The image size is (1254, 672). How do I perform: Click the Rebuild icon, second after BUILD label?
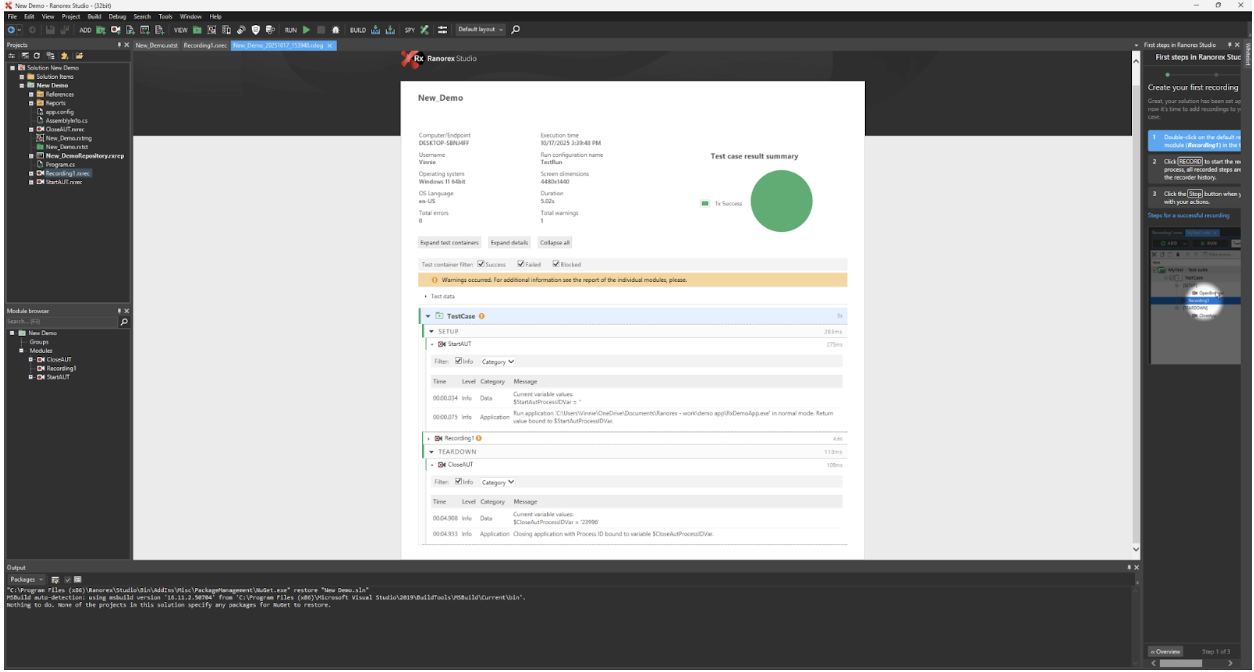[x=390, y=30]
